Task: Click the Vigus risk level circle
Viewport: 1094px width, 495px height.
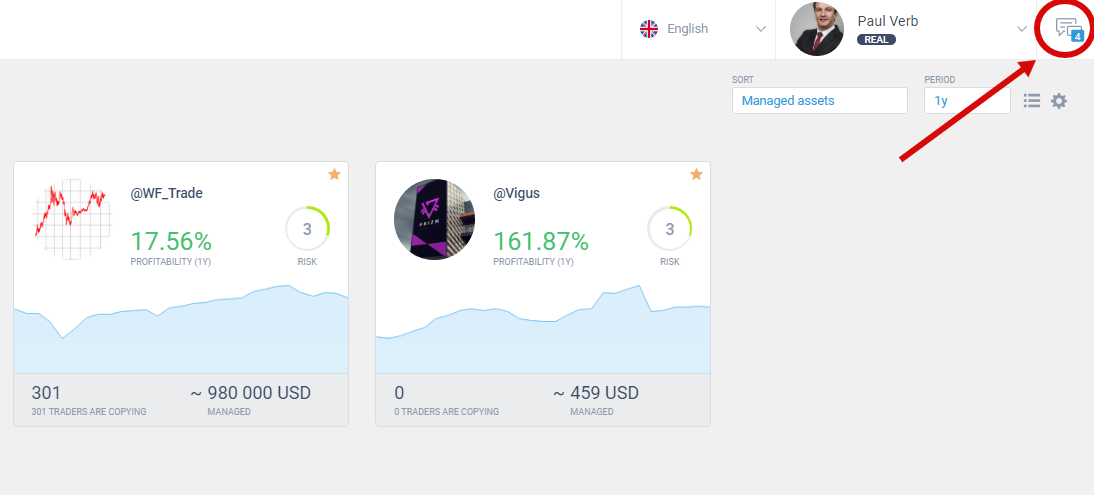Action: 669,229
